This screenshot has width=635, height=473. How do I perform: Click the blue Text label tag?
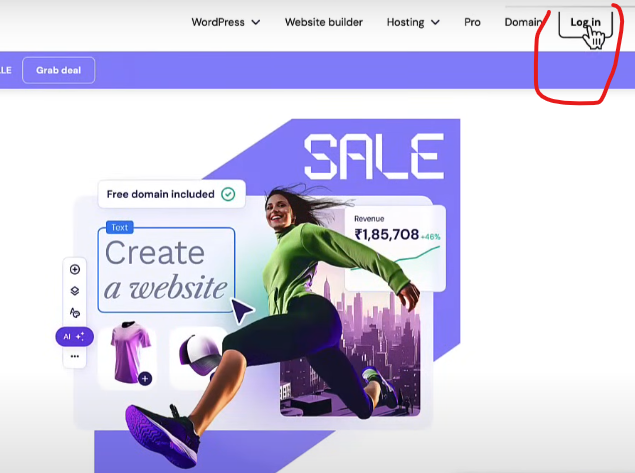coord(119,228)
